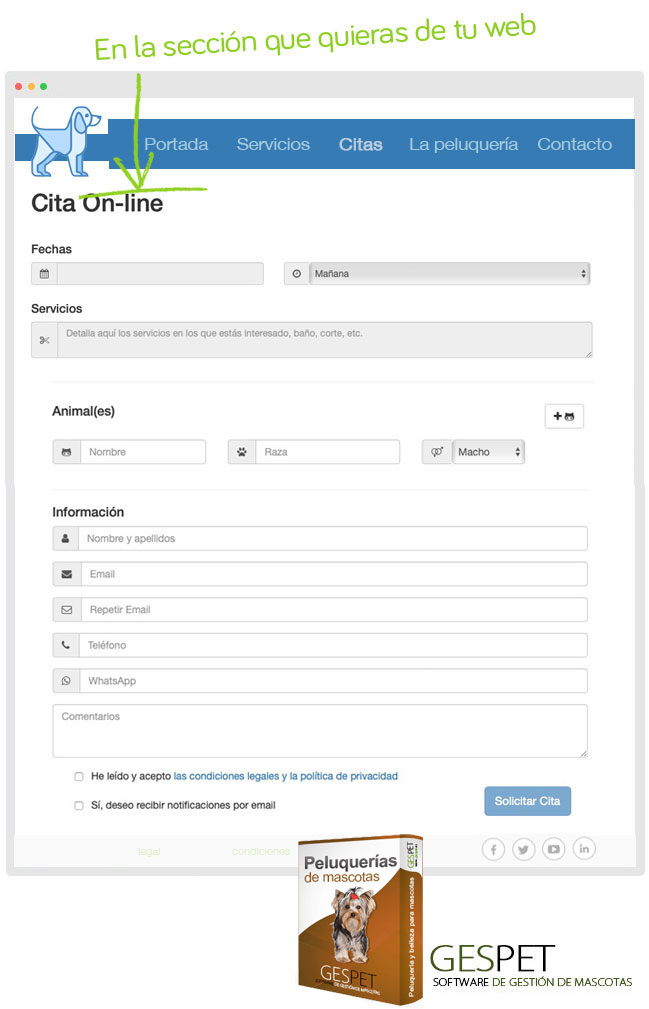649x1009 pixels.
Task: Expand the Macho gender dropdown
Action: [x=488, y=452]
